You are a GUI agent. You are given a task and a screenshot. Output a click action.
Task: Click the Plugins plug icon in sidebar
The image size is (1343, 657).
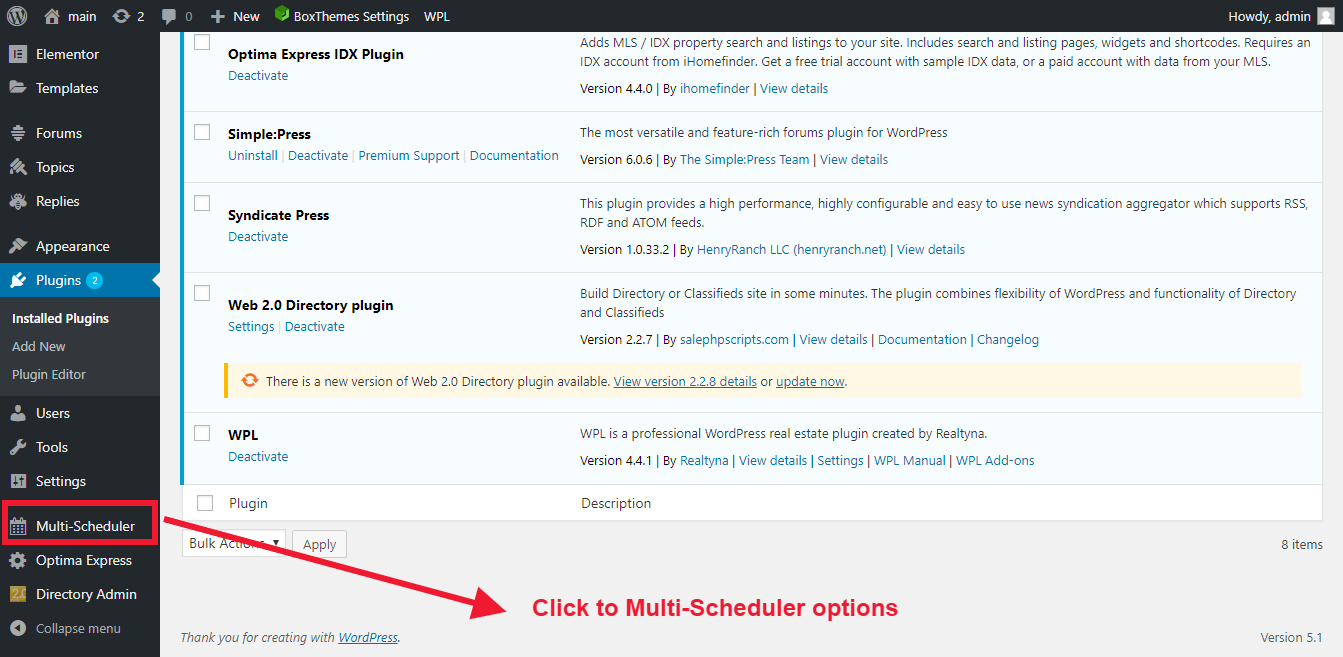click(18, 280)
